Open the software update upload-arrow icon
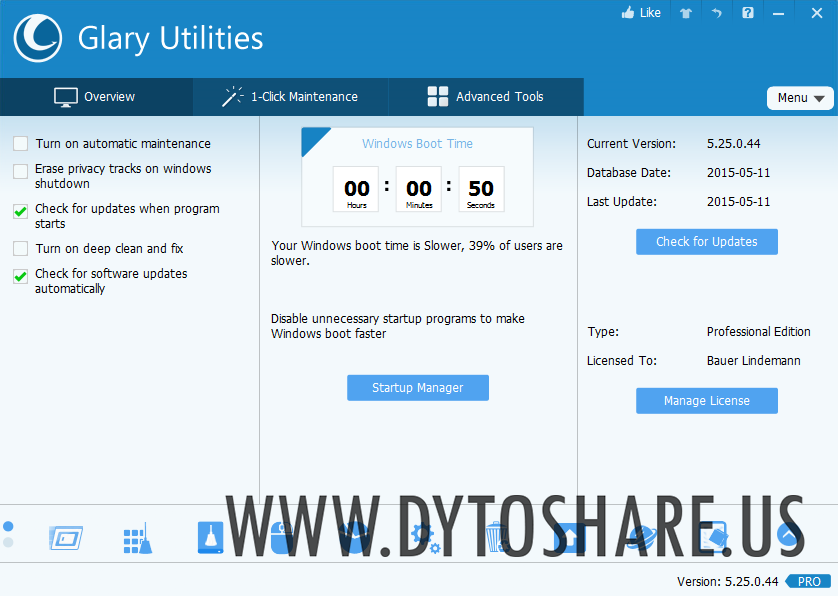Screen dimensions: 838x596 click(x=569, y=538)
